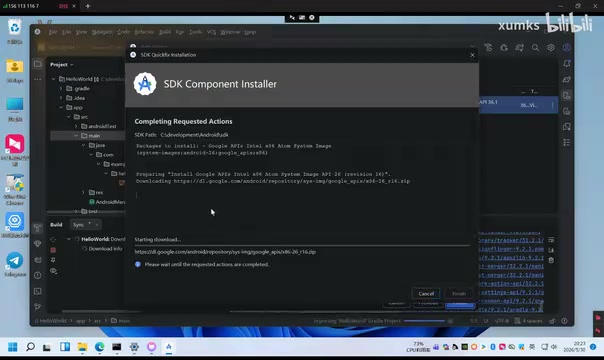Collapse the app folder
The width and height of the screenshot is (604, 360).
point(61,107)
